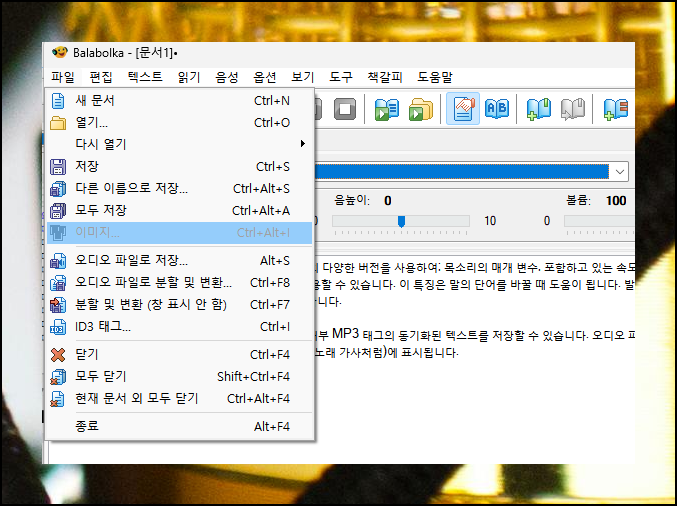Screen dimensions: 677x506
Task: Click the 볼륨 volume slider track
Action: point(599,221)
